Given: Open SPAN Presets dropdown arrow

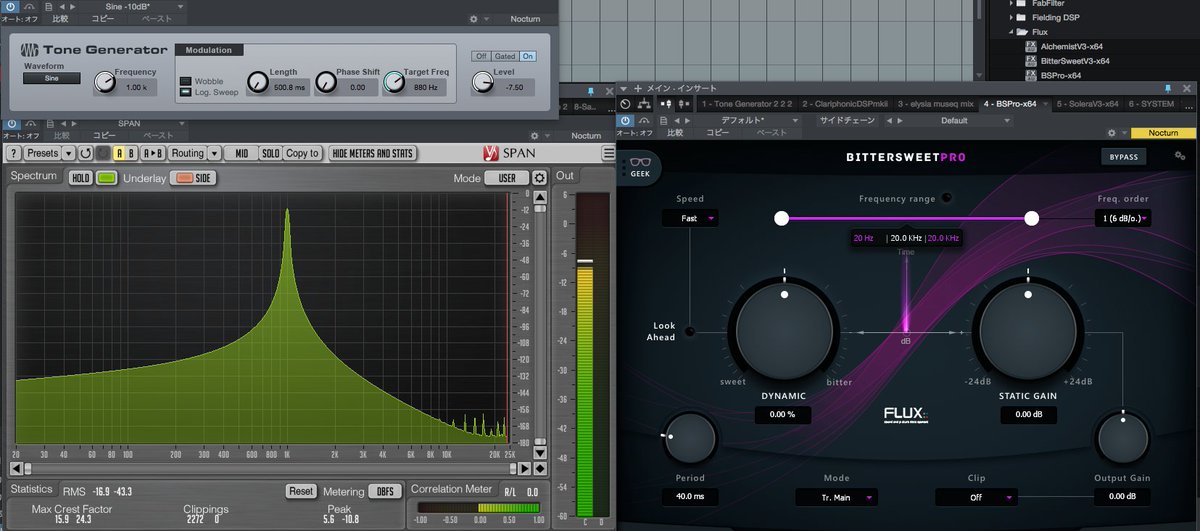Looking at the screenshot, I should pos(68,153).
